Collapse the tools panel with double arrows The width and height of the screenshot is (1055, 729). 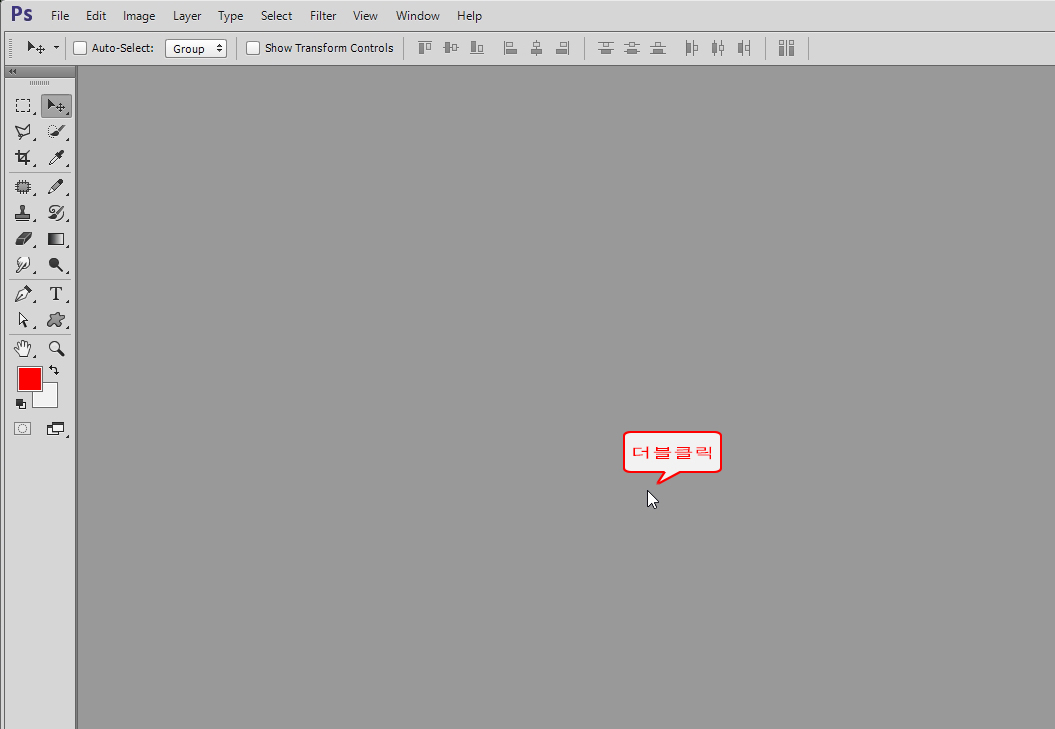point(12,71)
